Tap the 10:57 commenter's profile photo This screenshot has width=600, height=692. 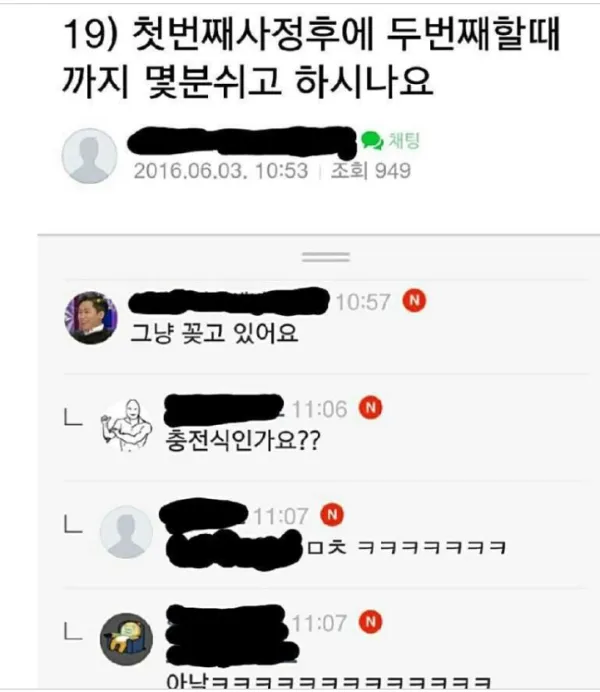point(91,318)
